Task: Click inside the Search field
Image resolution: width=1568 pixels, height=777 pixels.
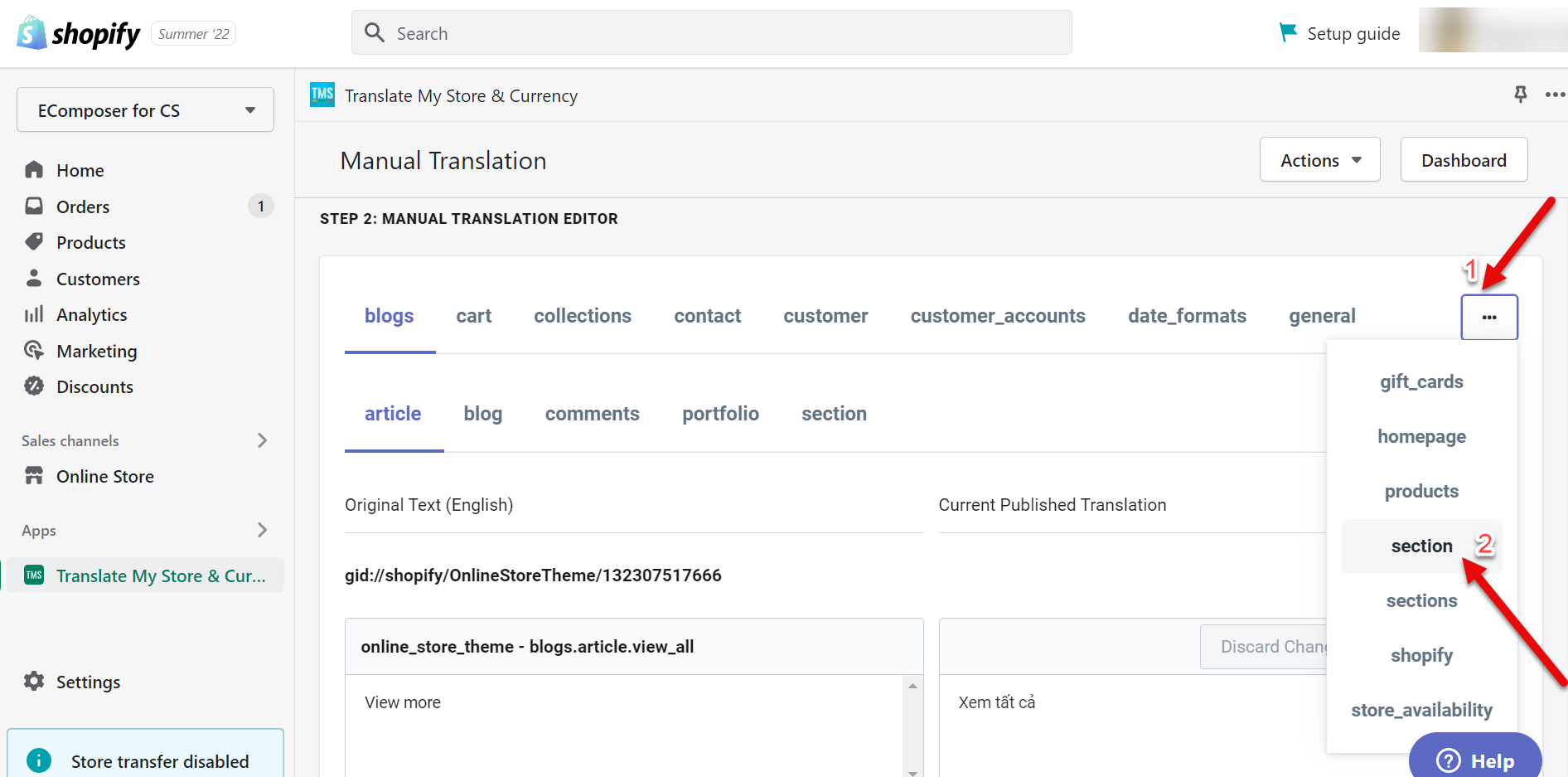Action: pos(711,32)
